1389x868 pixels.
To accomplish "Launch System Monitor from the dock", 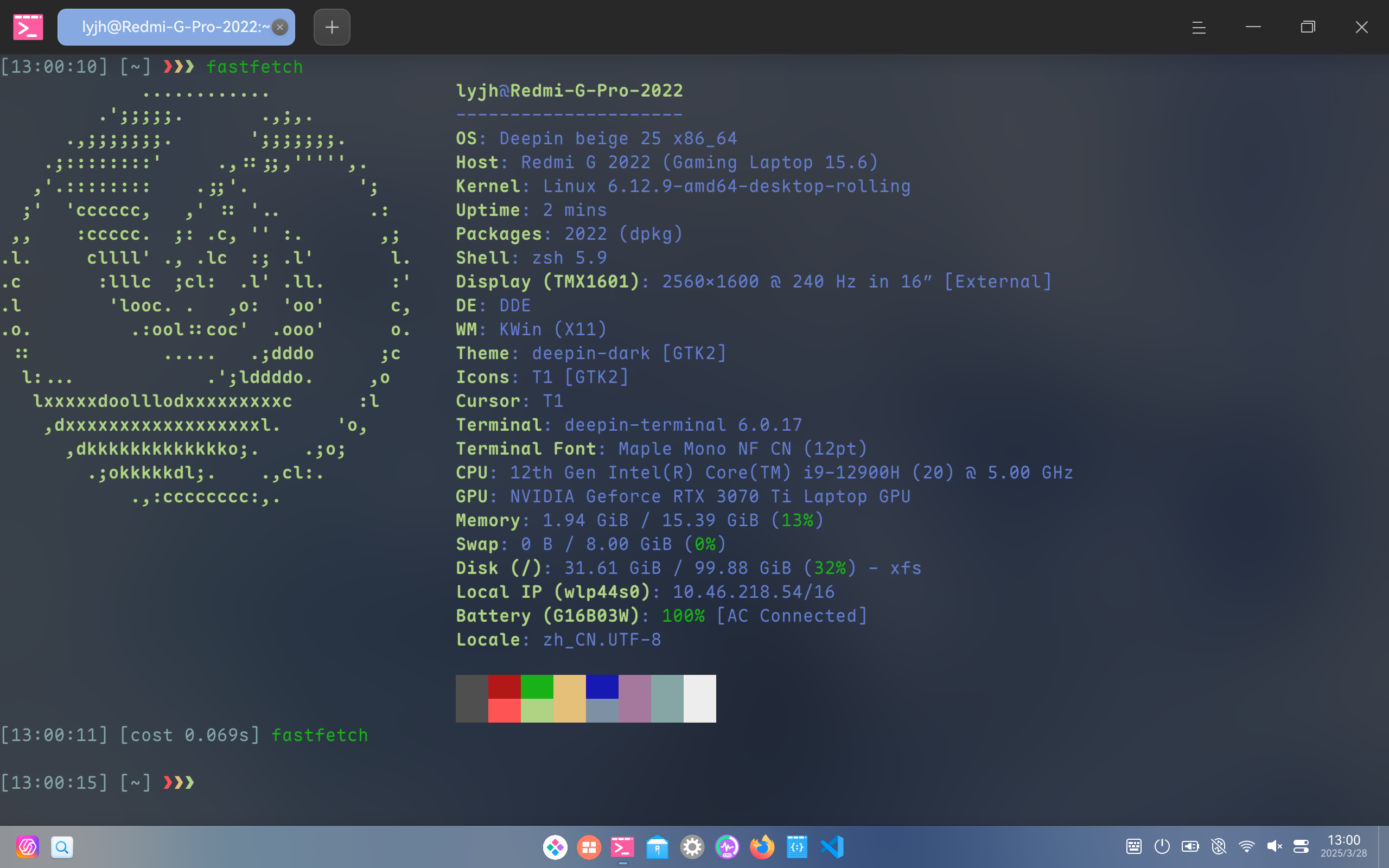I will coord(727,847).
